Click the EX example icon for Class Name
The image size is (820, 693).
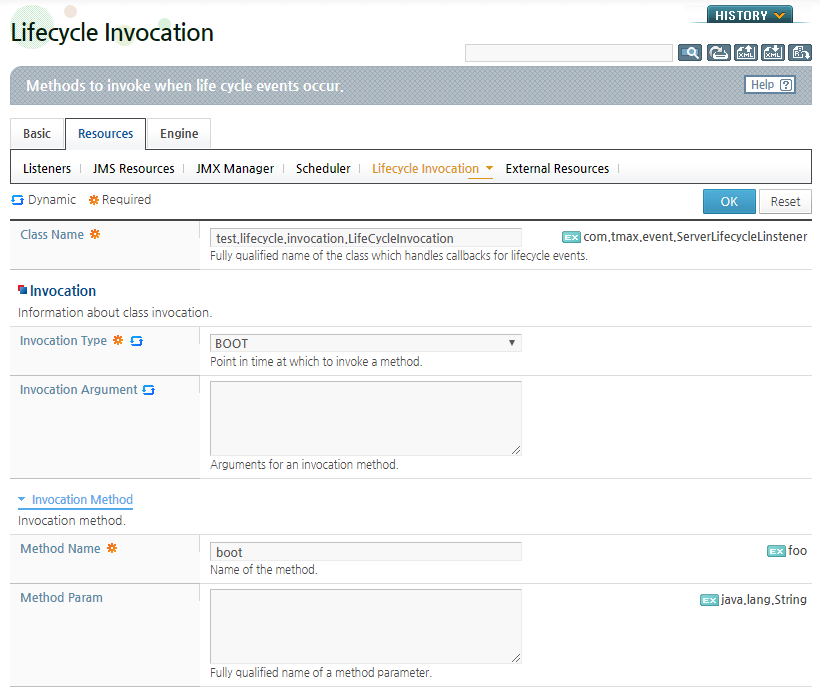(x=571, y=237)
